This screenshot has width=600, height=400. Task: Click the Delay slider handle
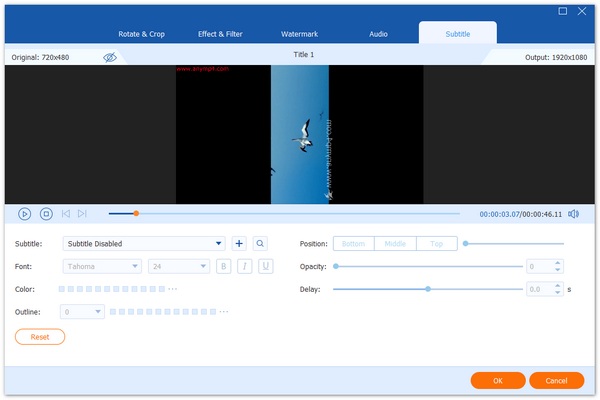pyautogui.click(x=428, y=289)
